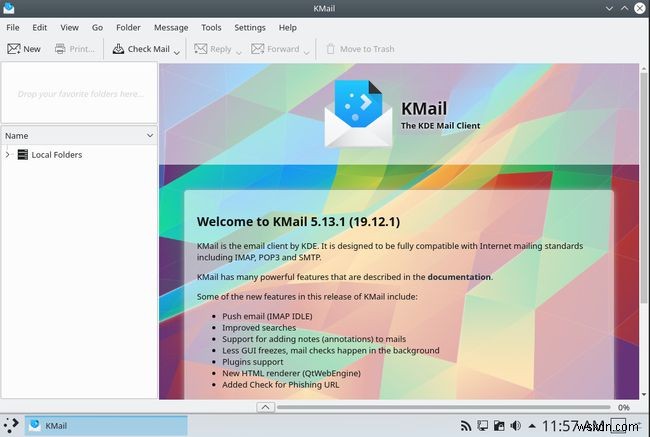650x437 pixels.
Task: Click the up-arrow progress expander button
Action: click(x=265, y=407)
